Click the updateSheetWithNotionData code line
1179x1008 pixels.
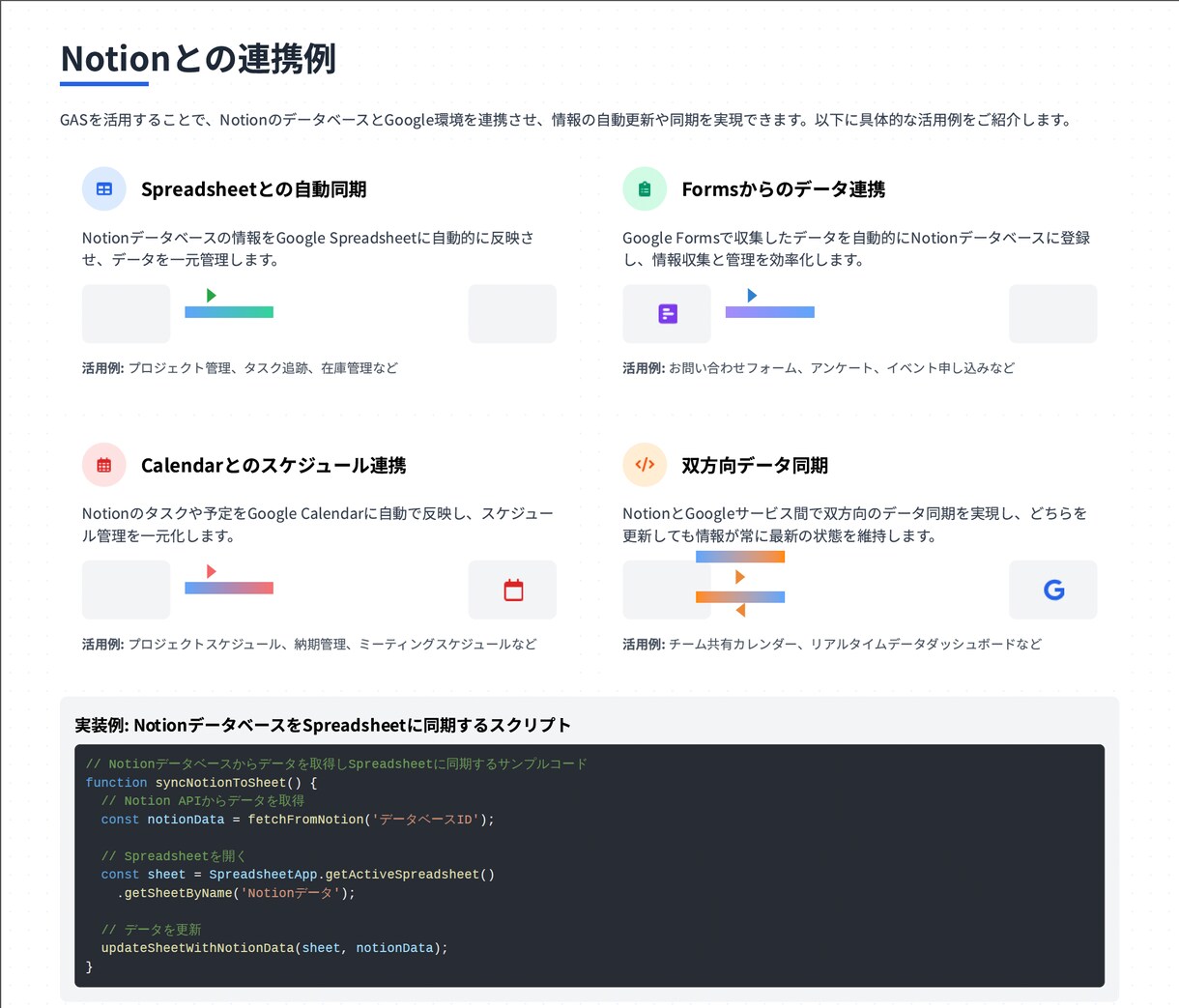pyautogui.click(x=274, y=948)
